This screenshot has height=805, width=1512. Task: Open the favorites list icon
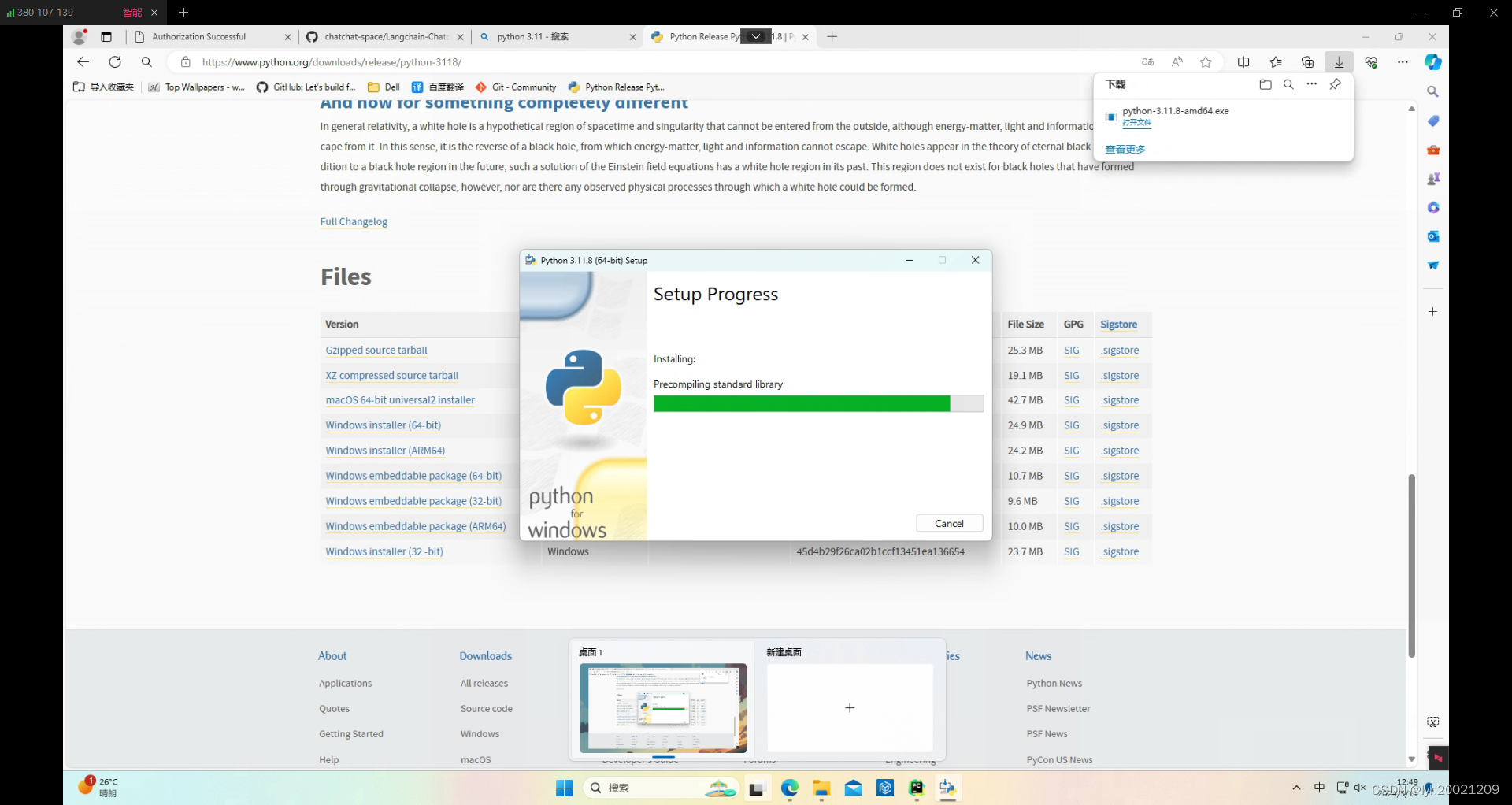click(x=1276, y=62)
